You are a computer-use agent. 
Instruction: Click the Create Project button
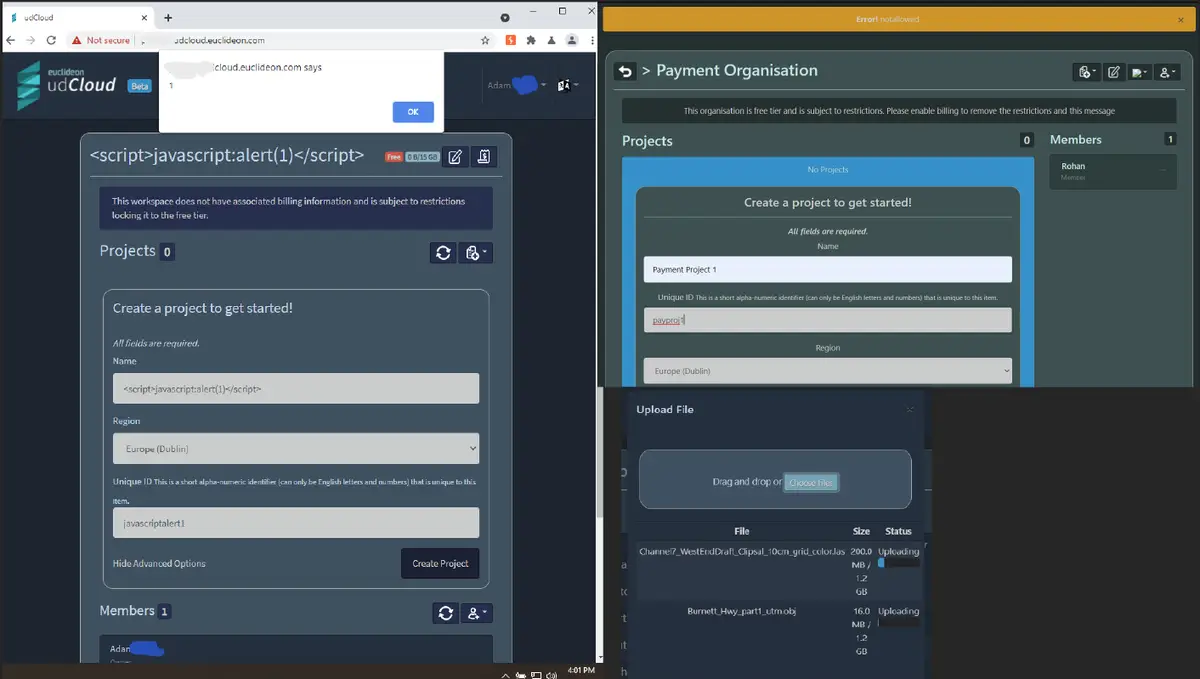(440, 564)
